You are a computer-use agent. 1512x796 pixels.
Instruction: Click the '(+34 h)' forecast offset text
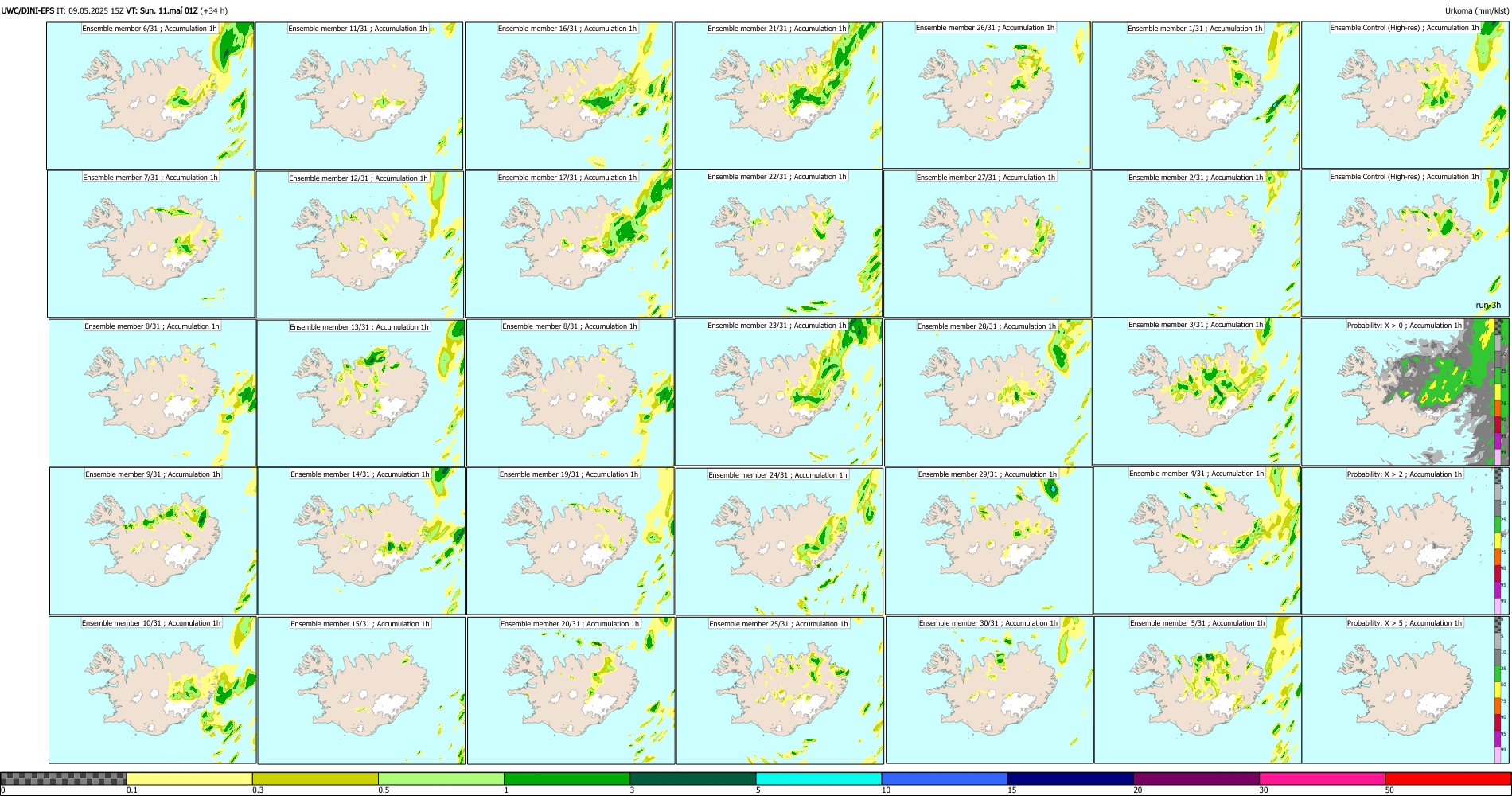pyautogui.click(x=214, y=10)
